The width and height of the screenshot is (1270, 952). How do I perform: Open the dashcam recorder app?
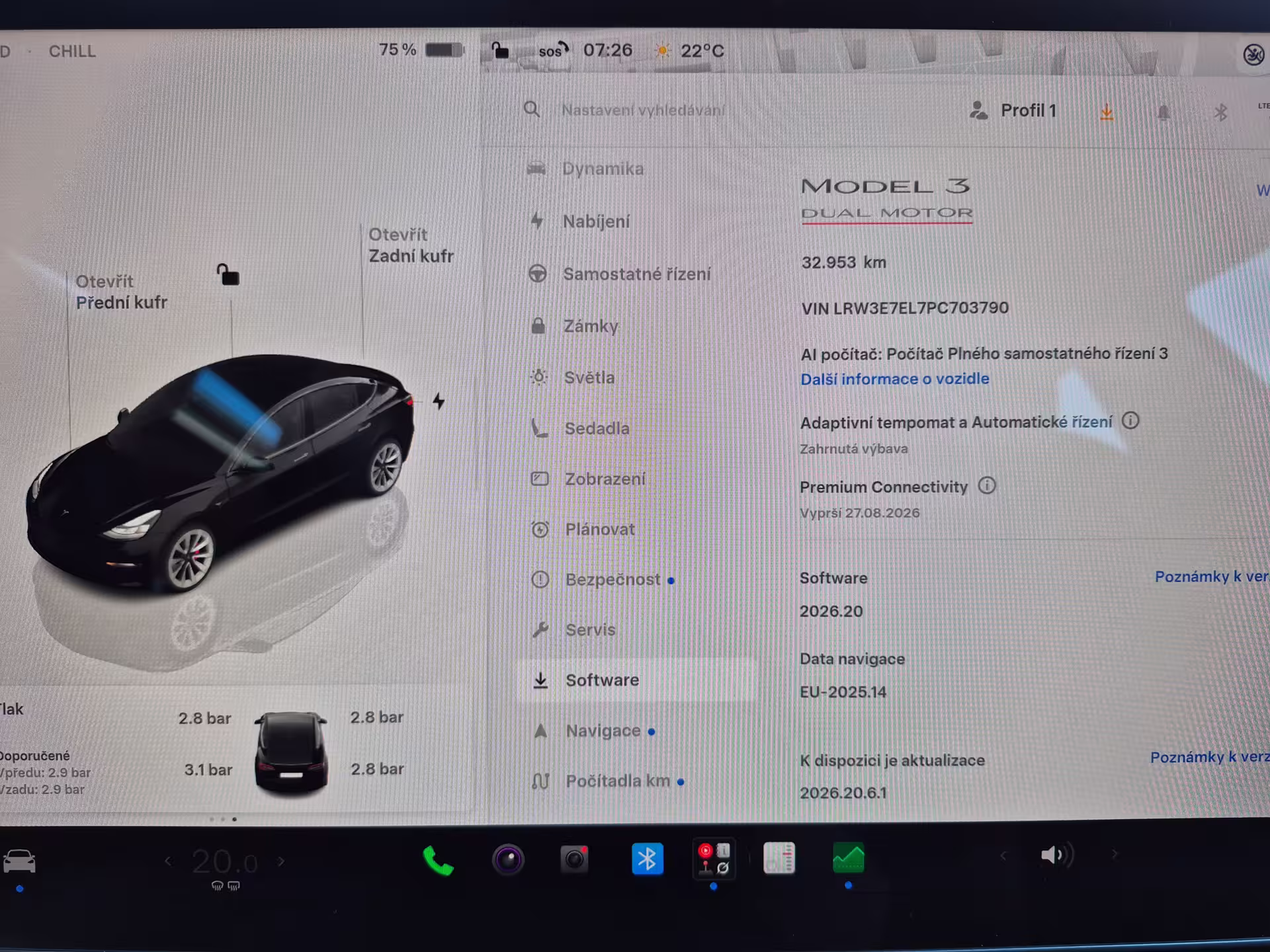point(574,859)
